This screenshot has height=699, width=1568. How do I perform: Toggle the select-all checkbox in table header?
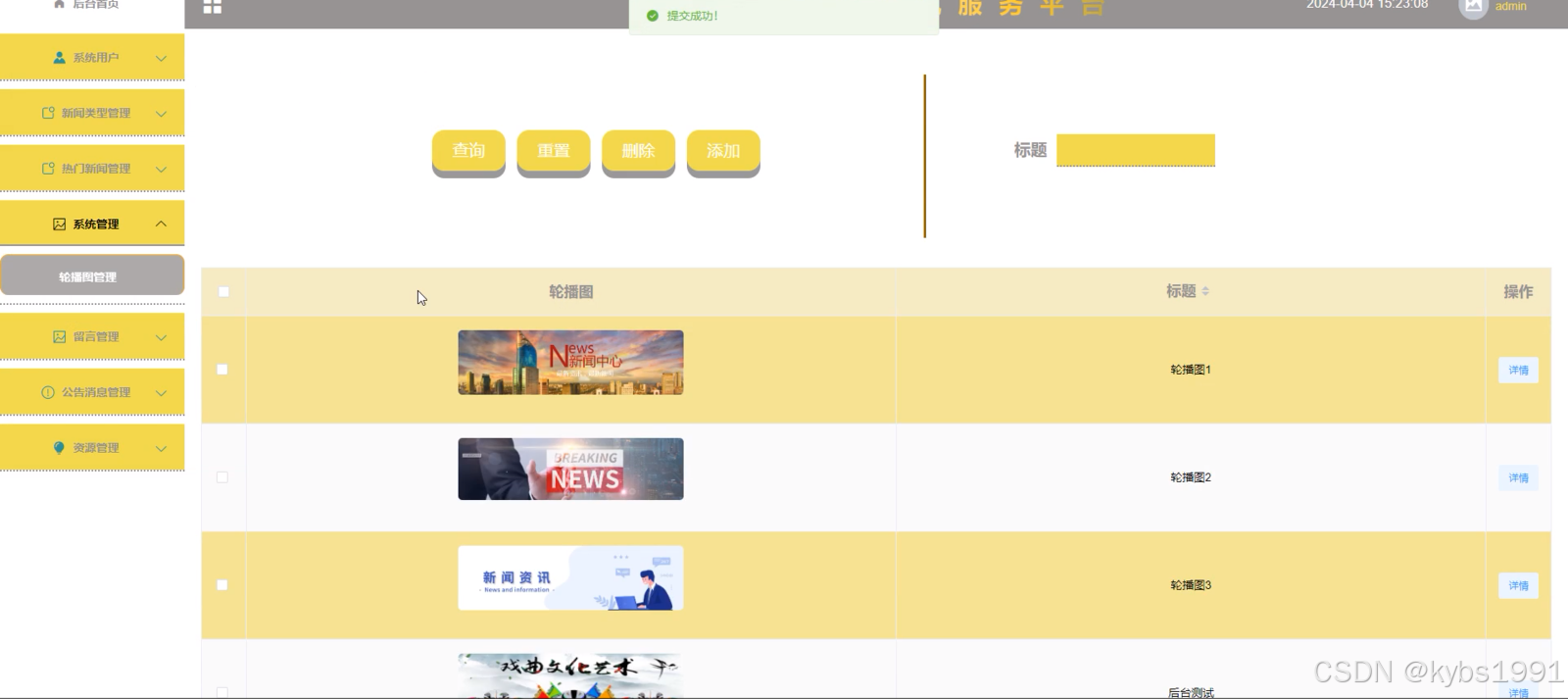[x=223, y=292]
